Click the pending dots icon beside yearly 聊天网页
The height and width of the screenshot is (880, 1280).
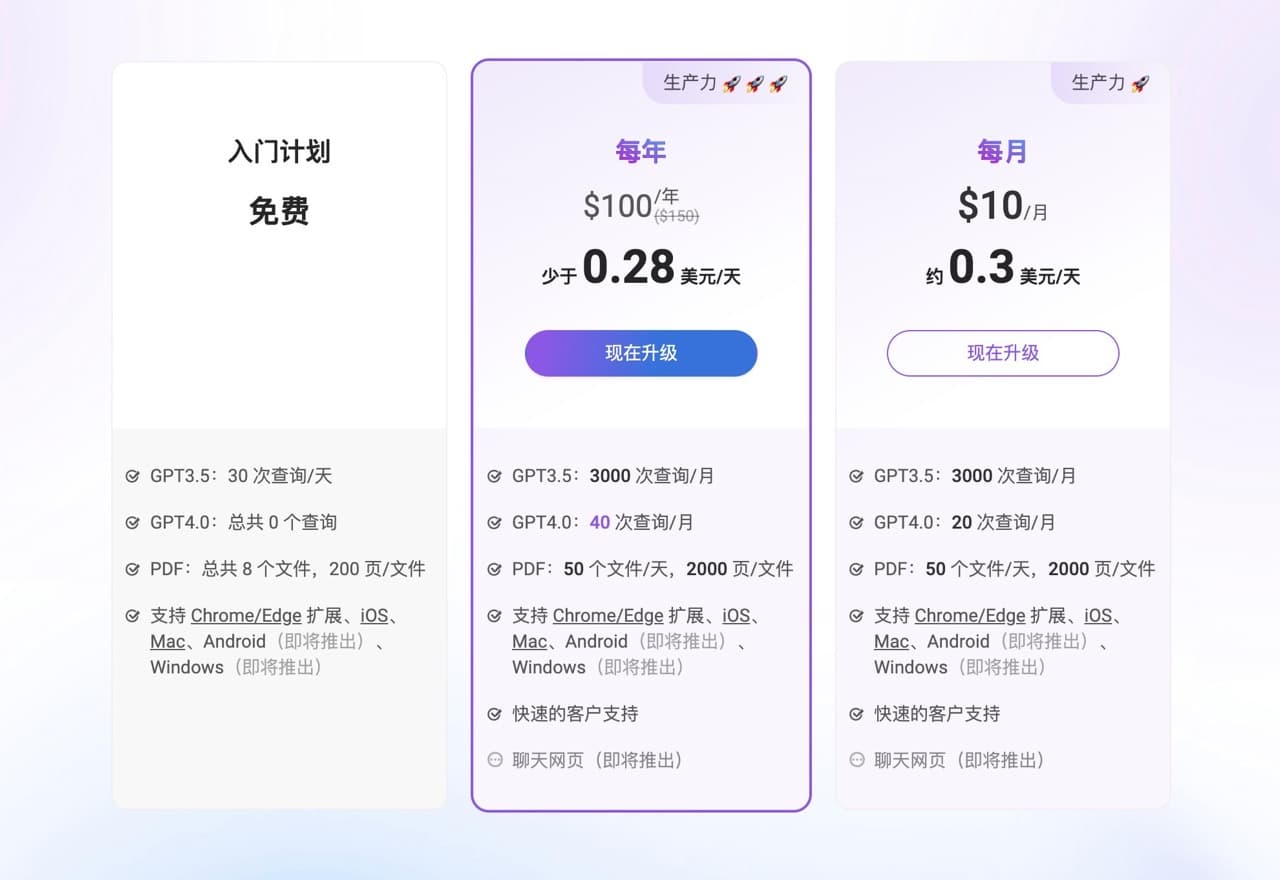[494, 760]
